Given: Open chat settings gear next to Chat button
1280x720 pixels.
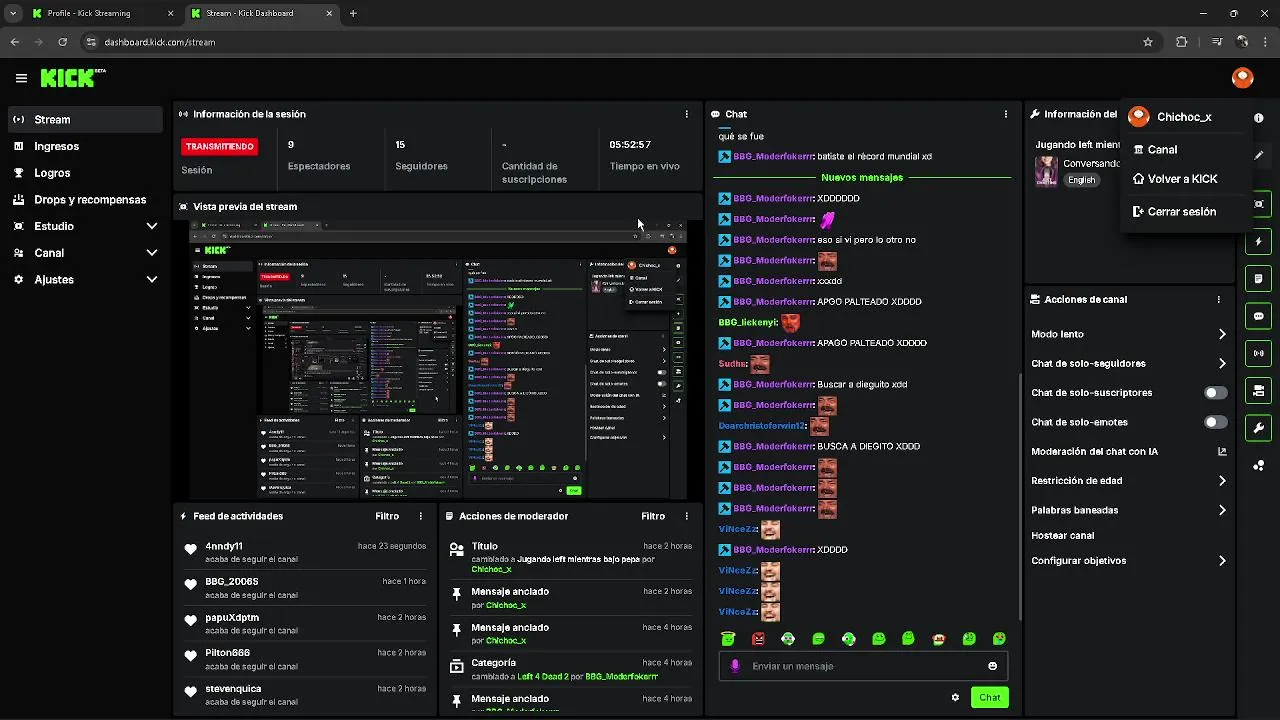Looking at the screenshot, I should coord(955,697).
